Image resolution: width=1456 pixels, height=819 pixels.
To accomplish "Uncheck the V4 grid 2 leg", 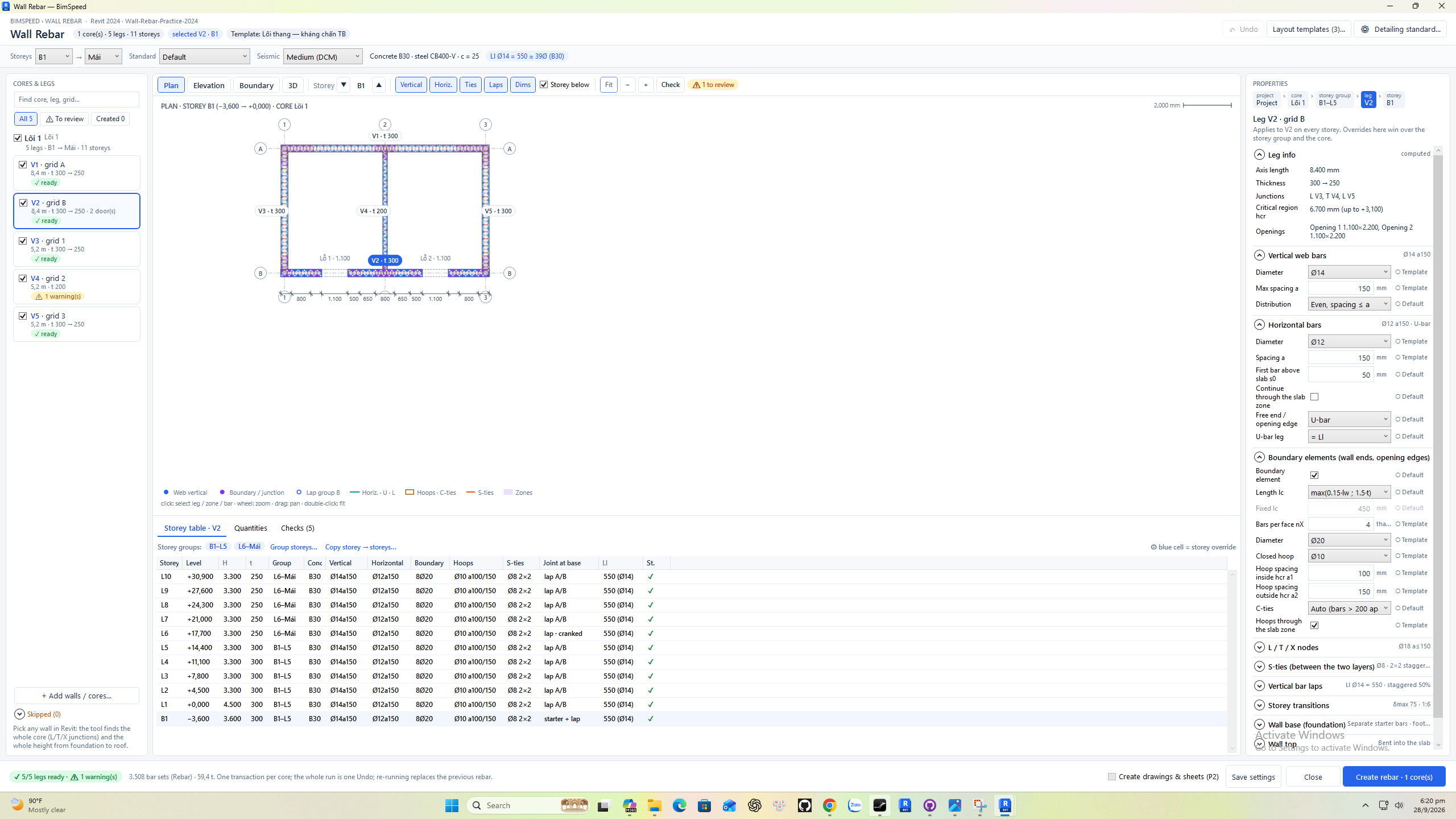I will 23,278.
